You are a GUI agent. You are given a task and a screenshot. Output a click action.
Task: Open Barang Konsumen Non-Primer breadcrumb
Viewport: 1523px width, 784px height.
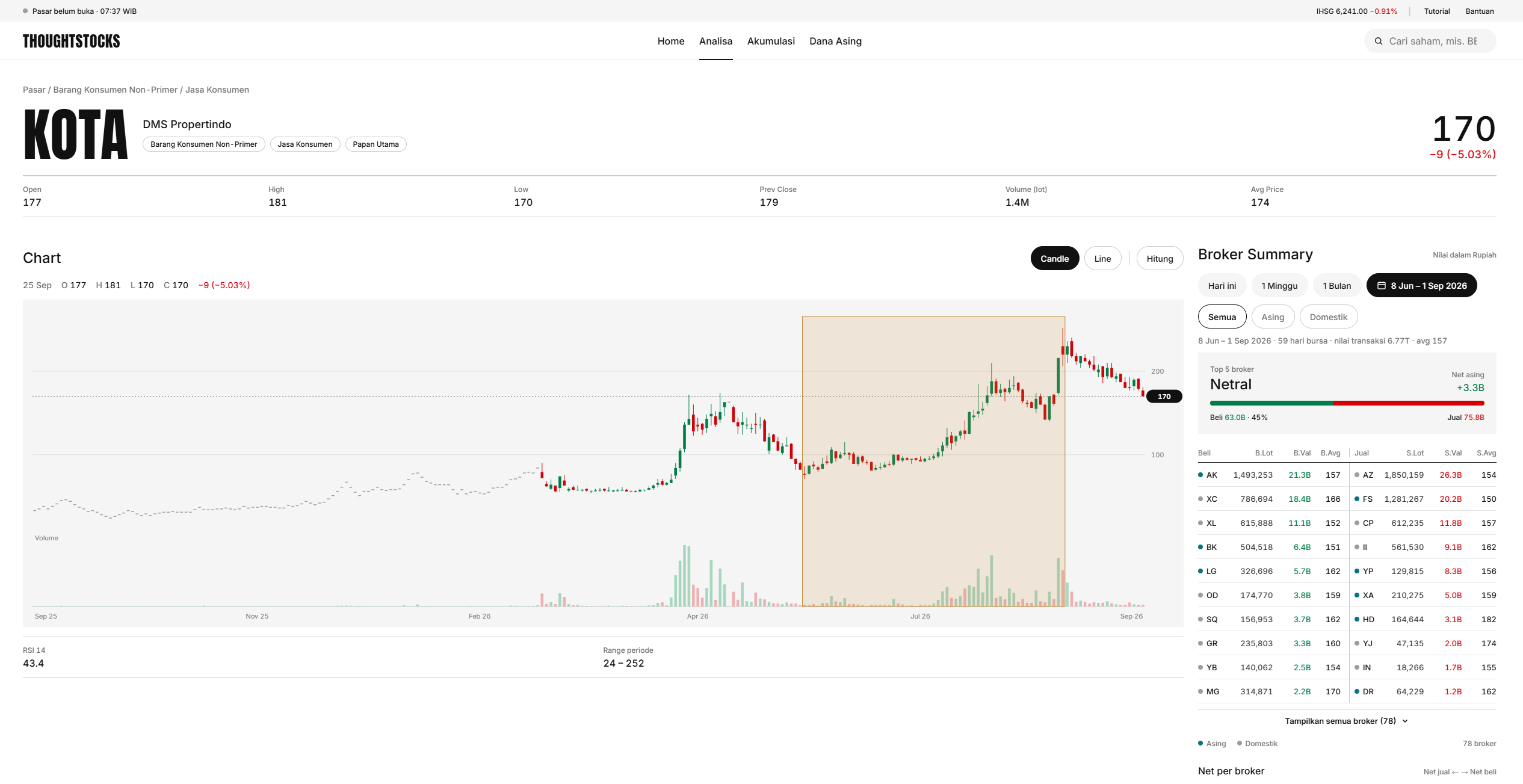pyautogui.click(x=116, y=90)
